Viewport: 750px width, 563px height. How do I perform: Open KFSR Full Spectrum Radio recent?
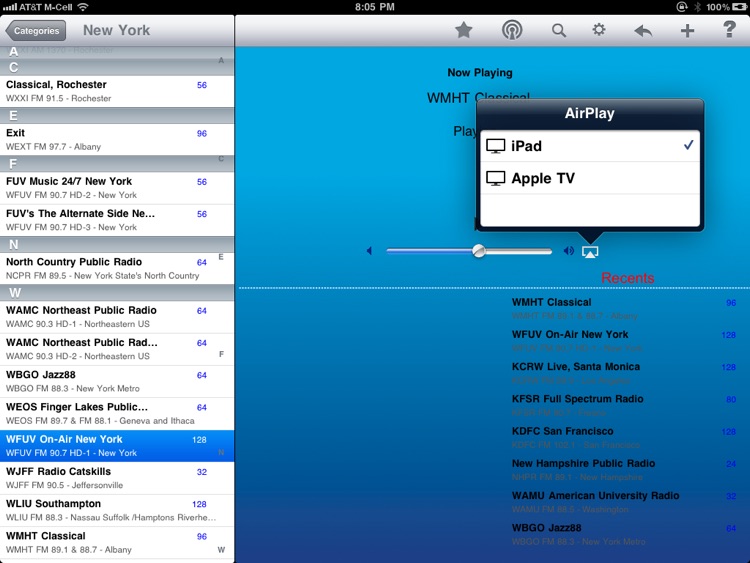click(x=624, y=405)
